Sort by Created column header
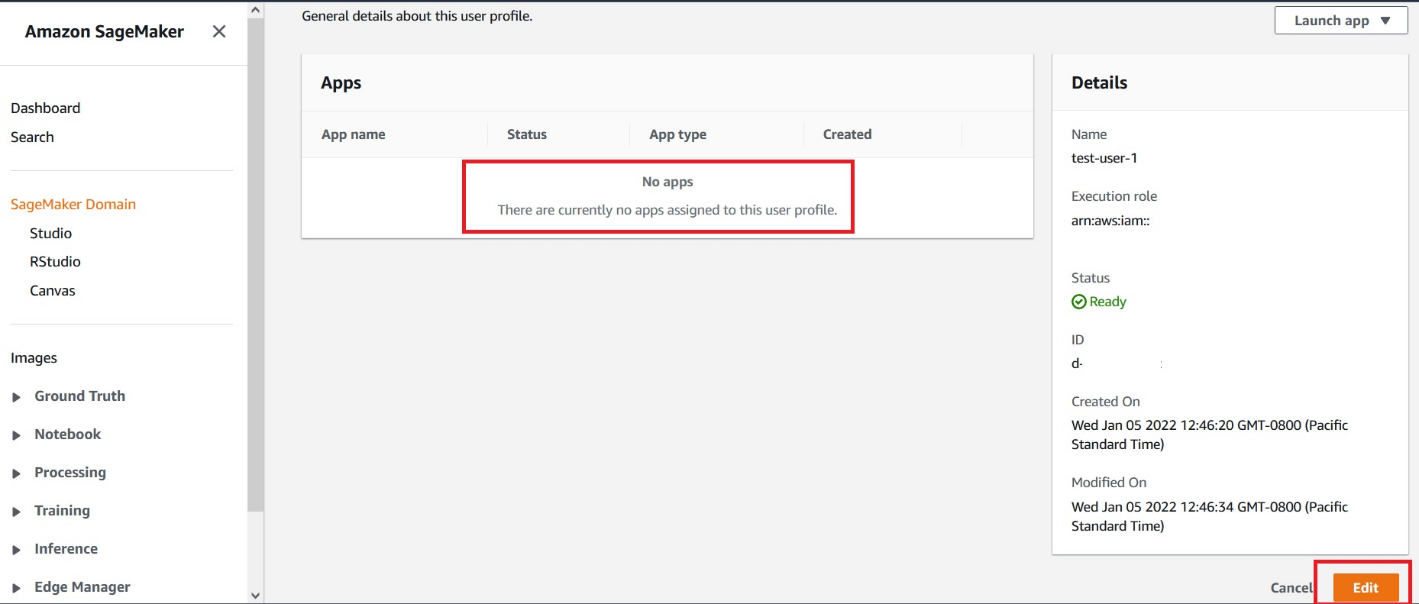 click(x=847, y=134)
